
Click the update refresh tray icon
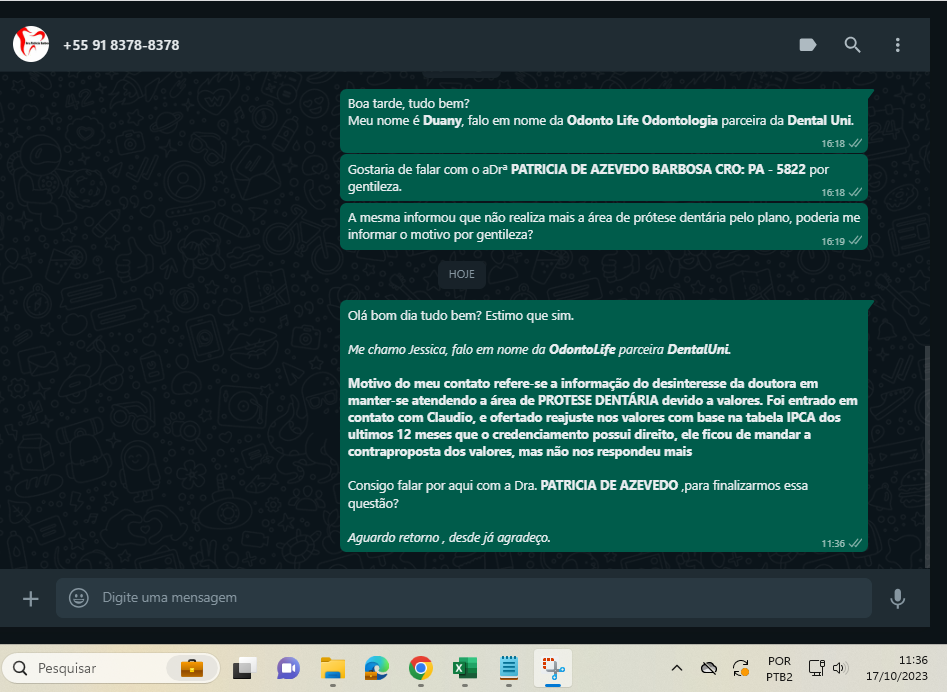pyautogui.click(x=740, y=668)
